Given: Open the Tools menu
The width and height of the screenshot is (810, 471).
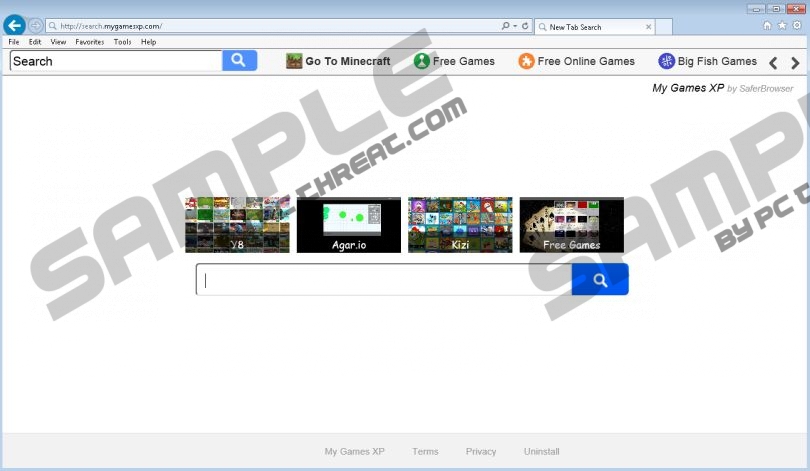Looking at the screenshot, I should tap(122, 42).
